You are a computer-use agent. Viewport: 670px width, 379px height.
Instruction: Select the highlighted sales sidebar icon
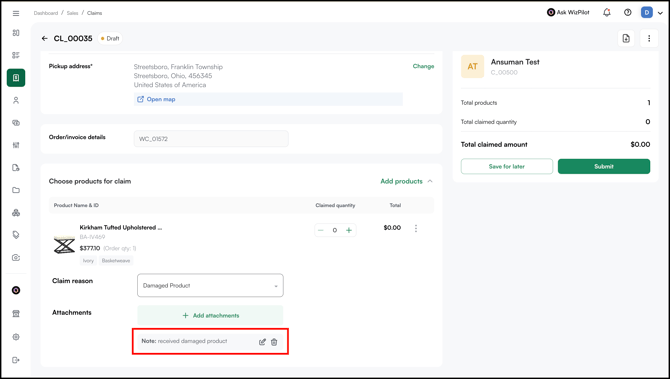coord(16,78)
